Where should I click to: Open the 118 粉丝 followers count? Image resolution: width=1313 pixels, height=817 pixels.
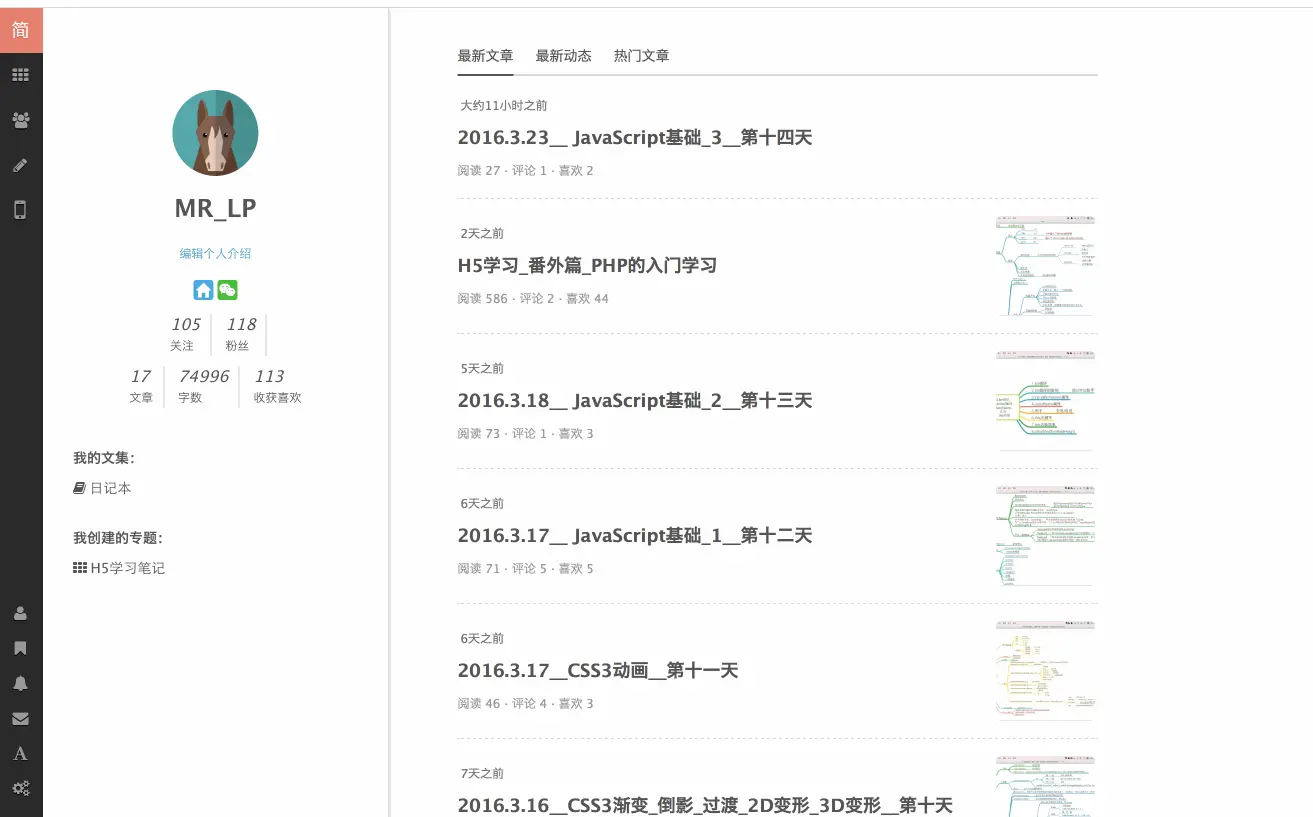240,334
